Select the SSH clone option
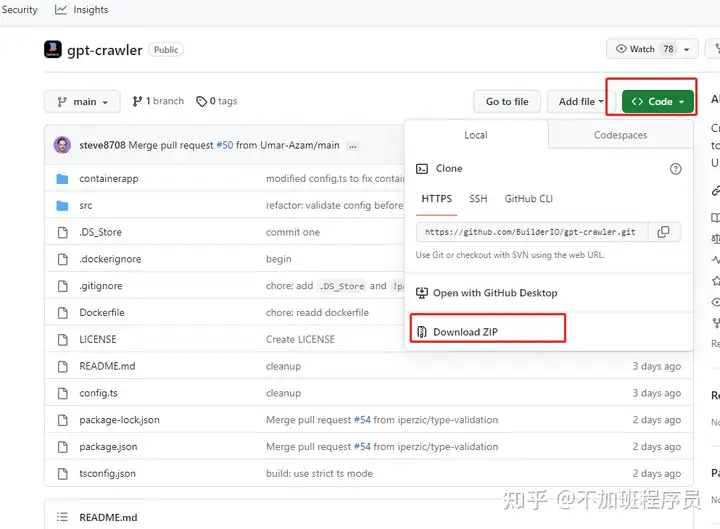 [x=478, y=199]
